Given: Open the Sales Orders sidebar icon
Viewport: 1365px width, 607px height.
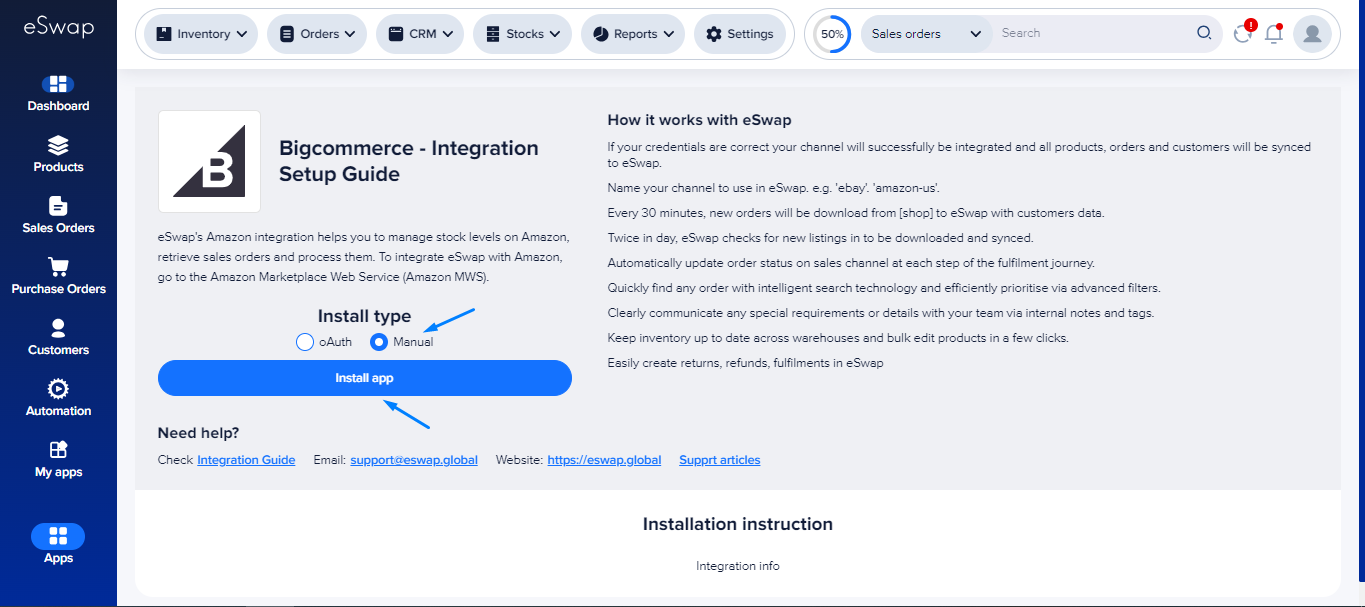Looking at the screenshot, I should (x=58, y=207).
